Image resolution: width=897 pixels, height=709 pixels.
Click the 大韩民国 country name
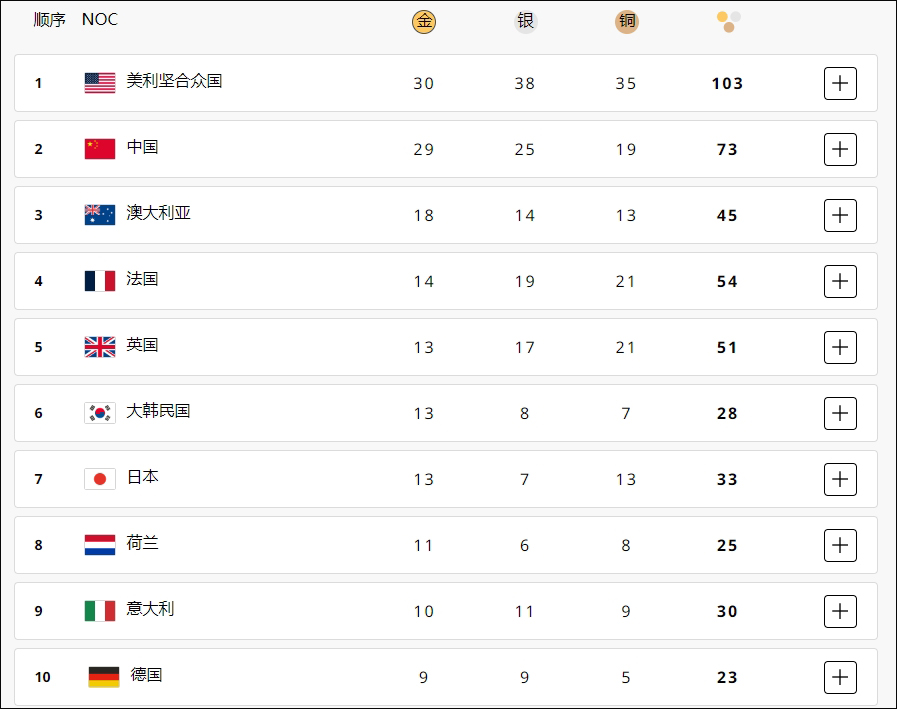pos(158,411)
